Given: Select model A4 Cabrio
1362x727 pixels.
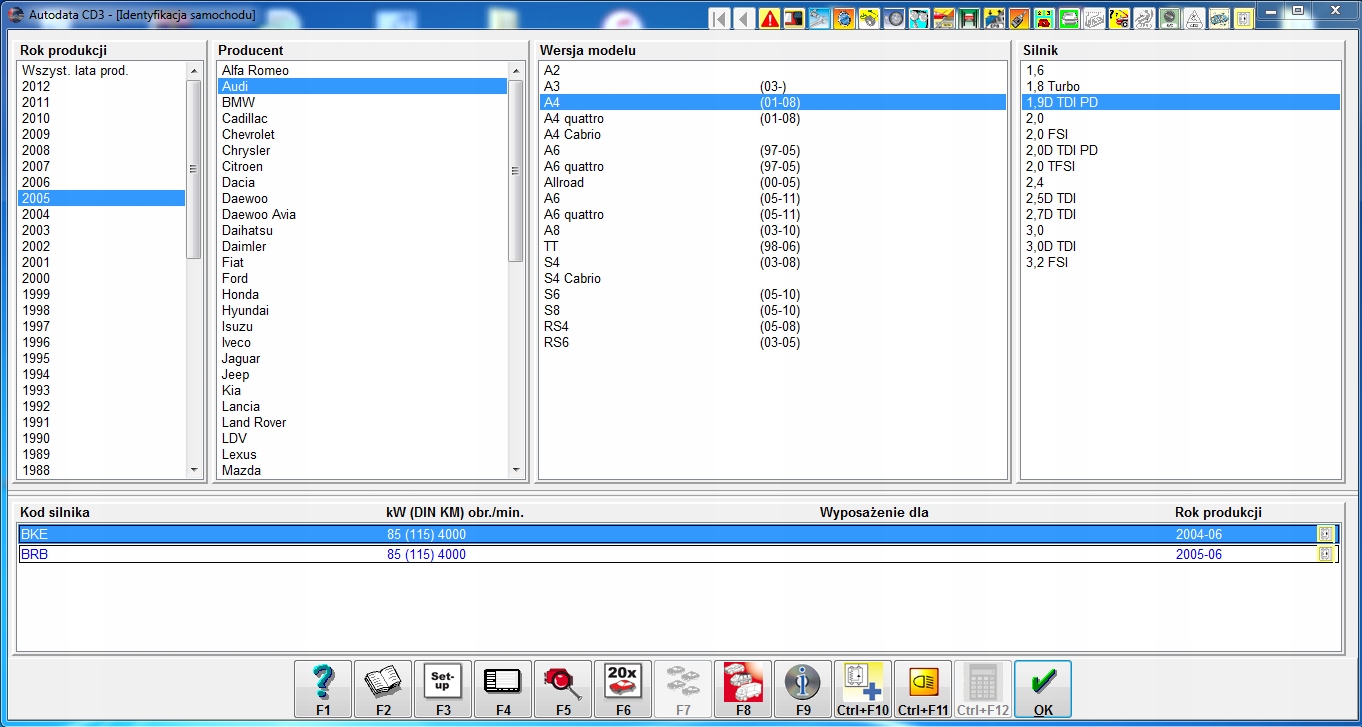Looking at the screenshot, I should tap(772, 134).
